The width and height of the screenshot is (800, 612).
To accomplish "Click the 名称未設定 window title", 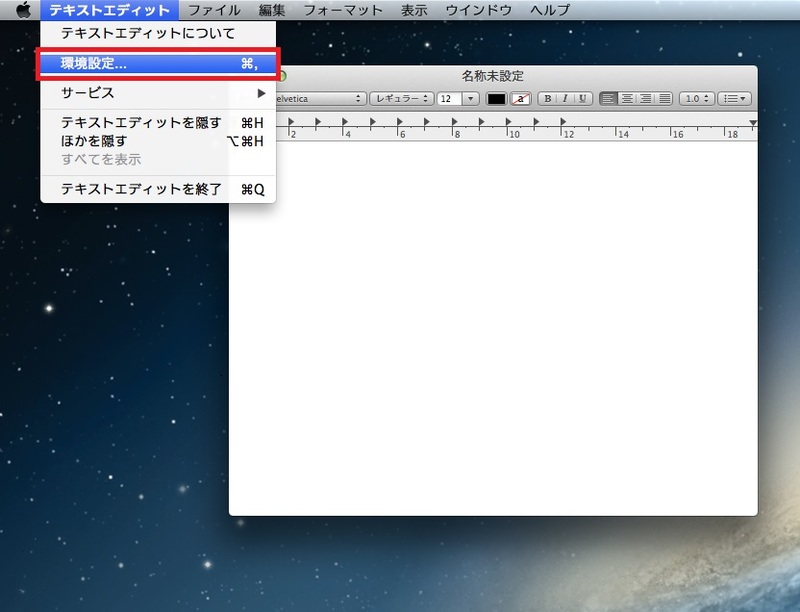I will 493,76.
